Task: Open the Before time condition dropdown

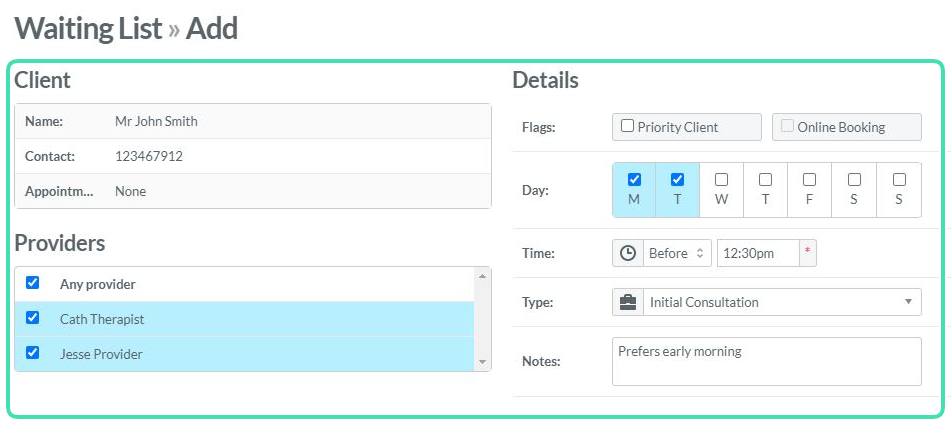Action: 677,253
